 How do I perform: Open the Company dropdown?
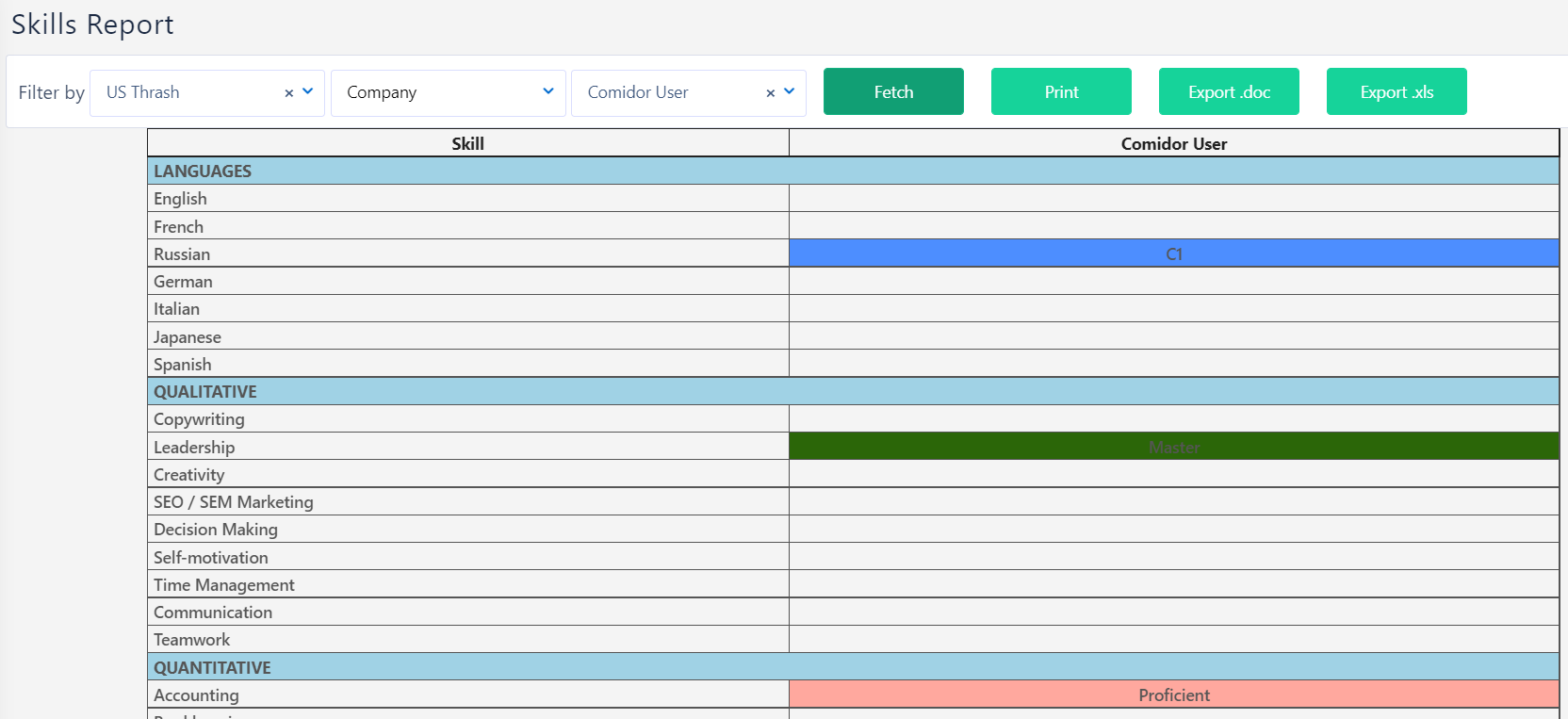[x=449, y=92]
